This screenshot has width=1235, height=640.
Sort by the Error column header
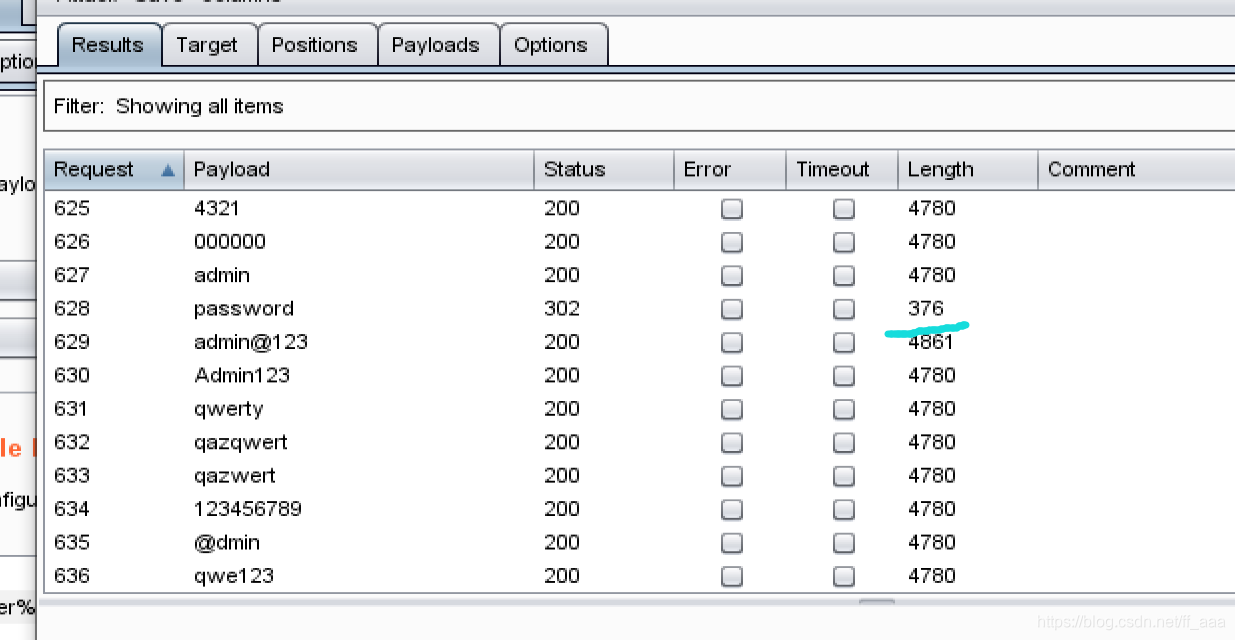coord(730,169)
